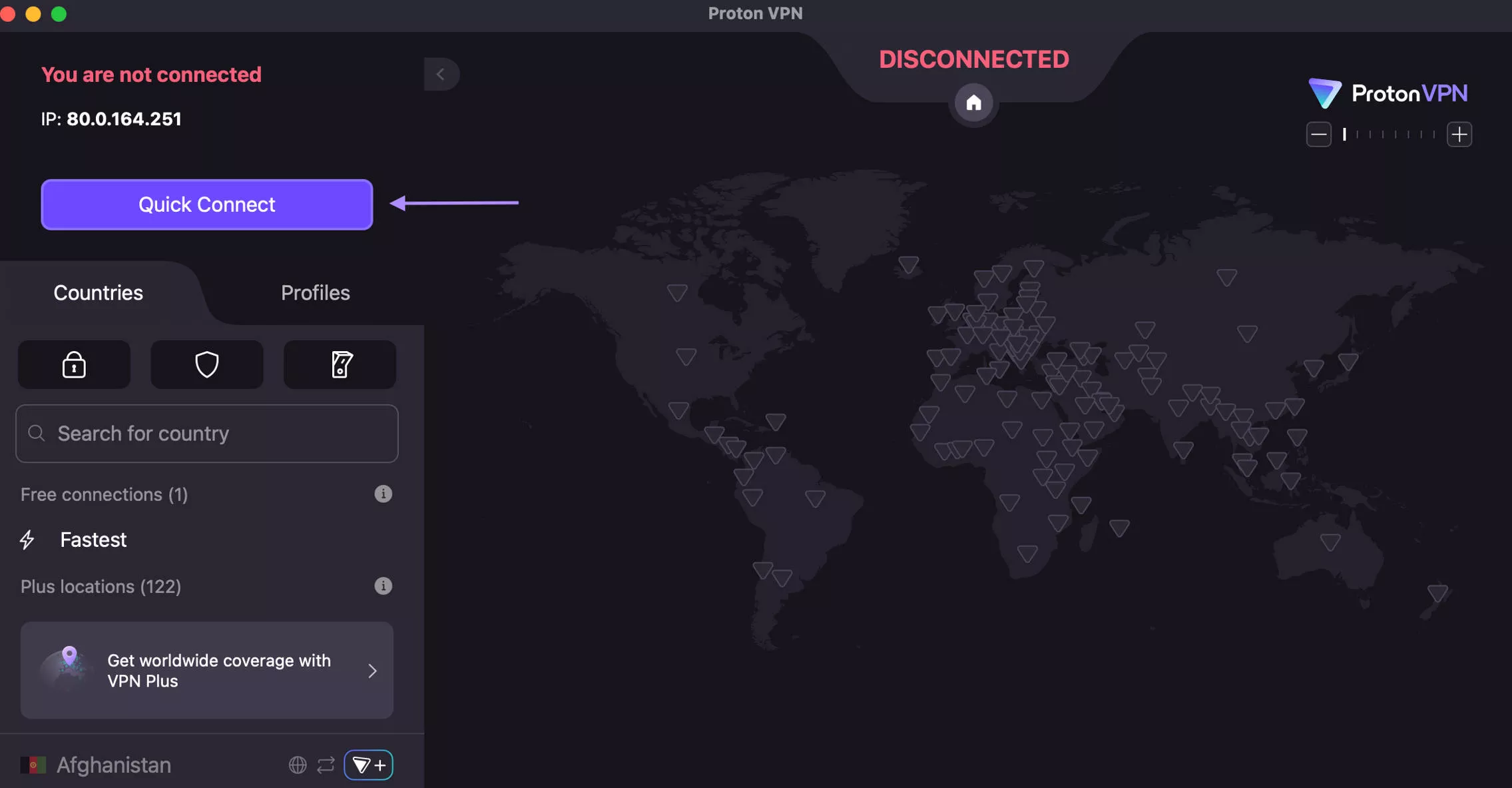Select the Canada server marker on map
This screenshot has width=1512, height=788.
pyautogui.click(x=677, y=292)
